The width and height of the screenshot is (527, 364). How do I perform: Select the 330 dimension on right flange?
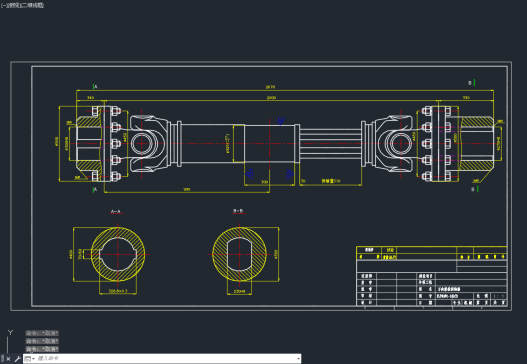click(x=466, y=97)
